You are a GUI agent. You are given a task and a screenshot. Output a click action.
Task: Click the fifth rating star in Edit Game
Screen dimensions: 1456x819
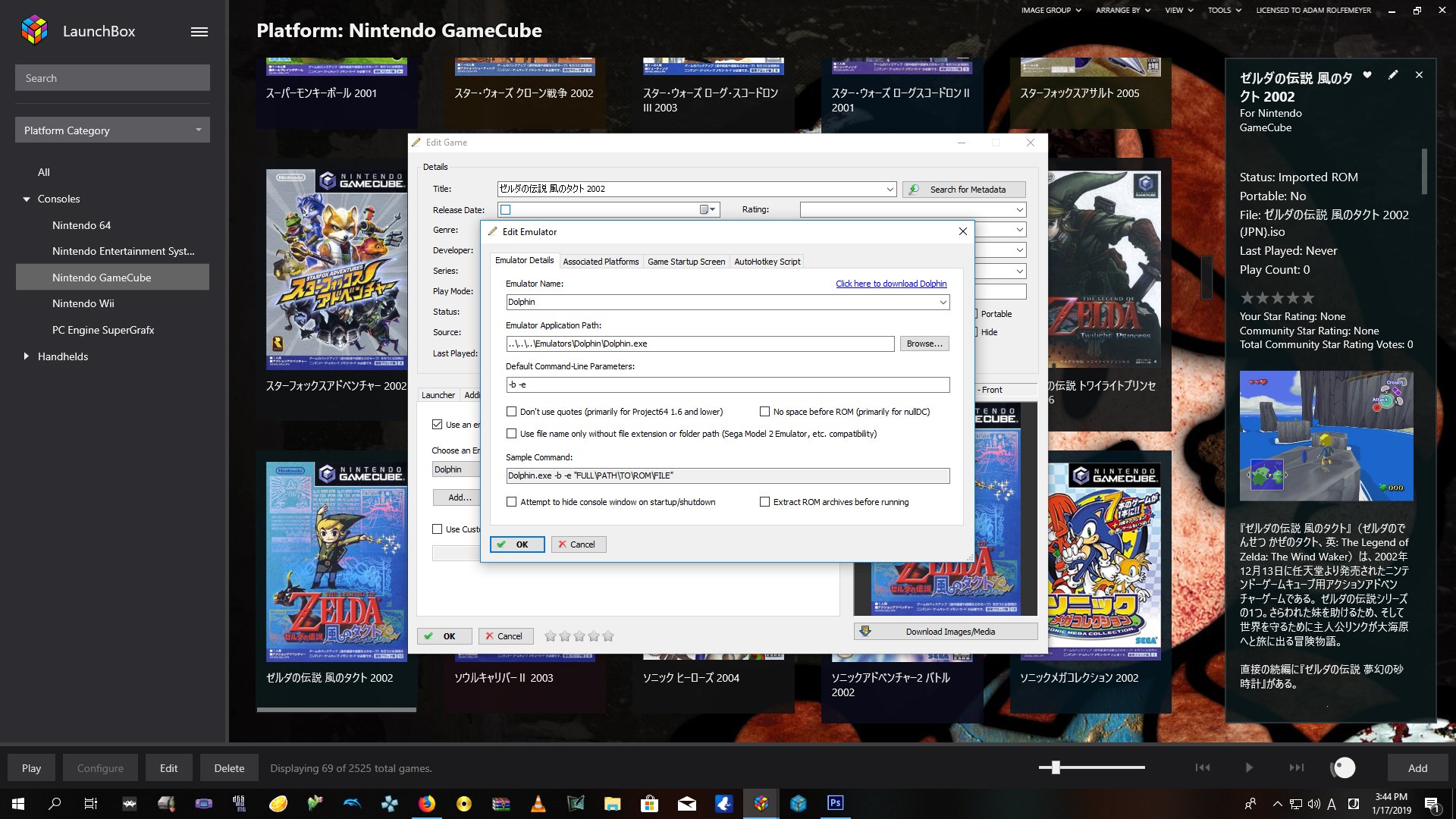[608, 636]
